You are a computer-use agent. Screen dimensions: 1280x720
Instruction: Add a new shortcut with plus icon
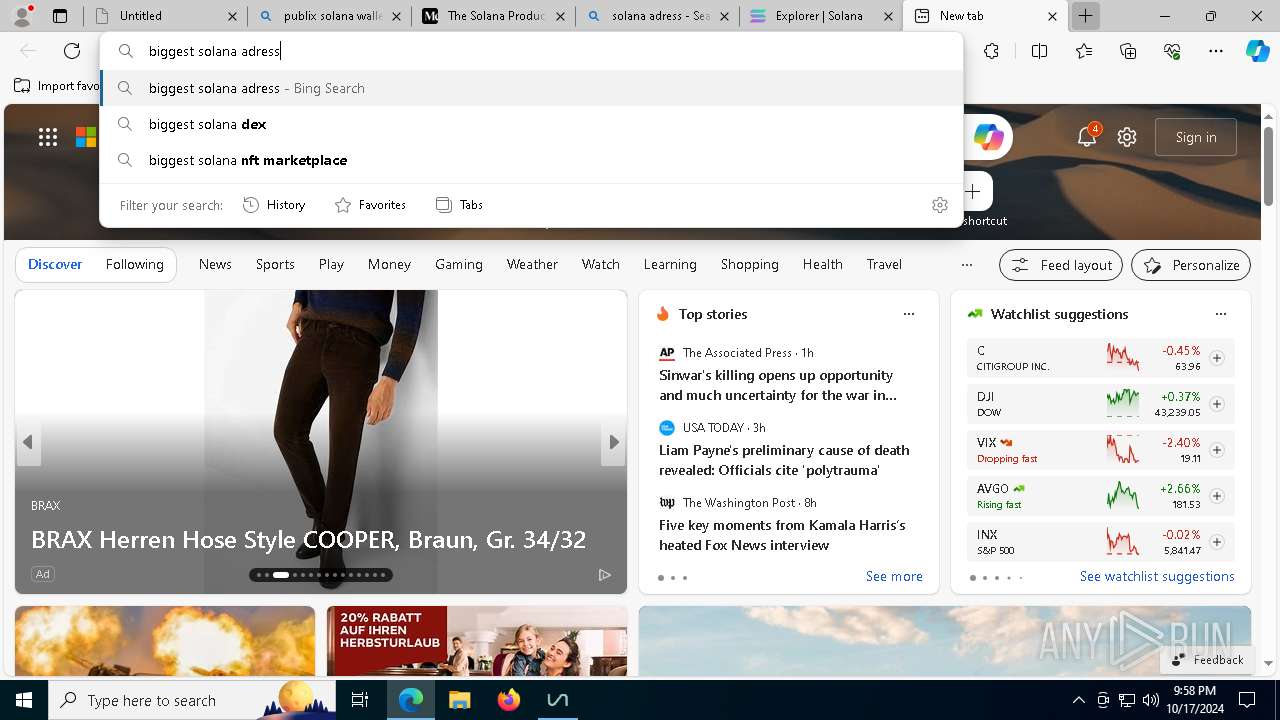point(973,191)
